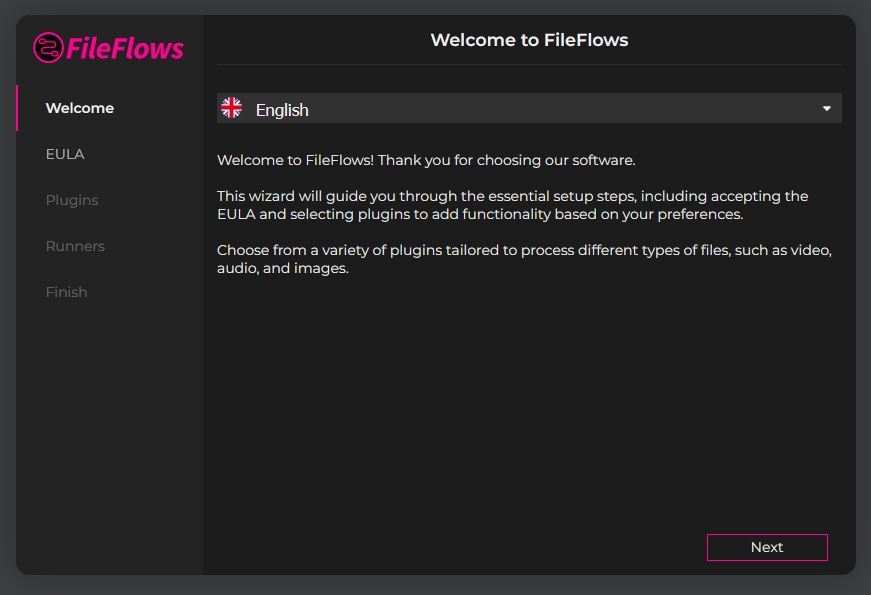Screen dimensions: 871x595
Task: Click the wizard setup steps paragraph
Action: click(x=512, y=205)
